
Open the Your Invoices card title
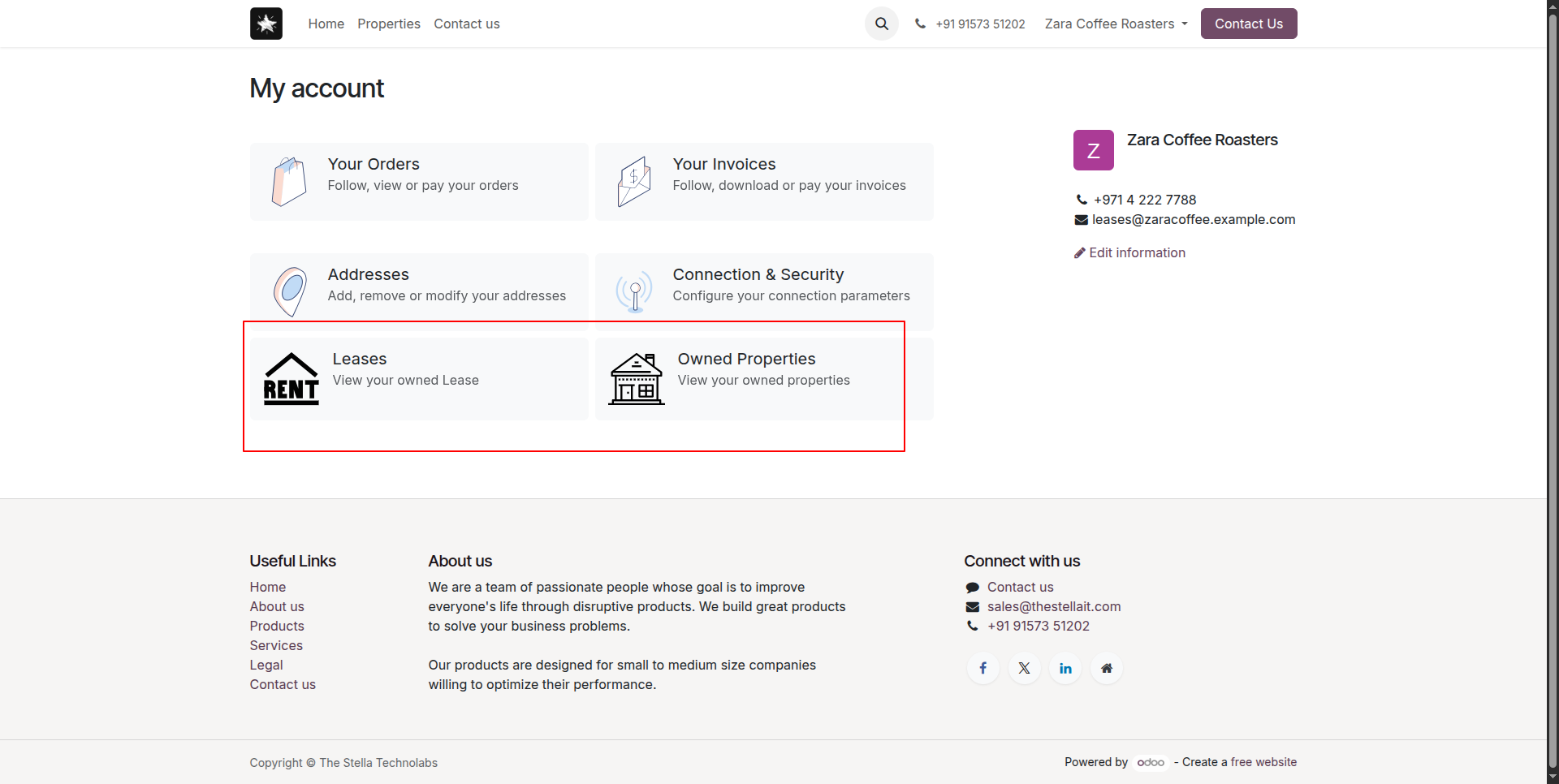pos(724,164)
